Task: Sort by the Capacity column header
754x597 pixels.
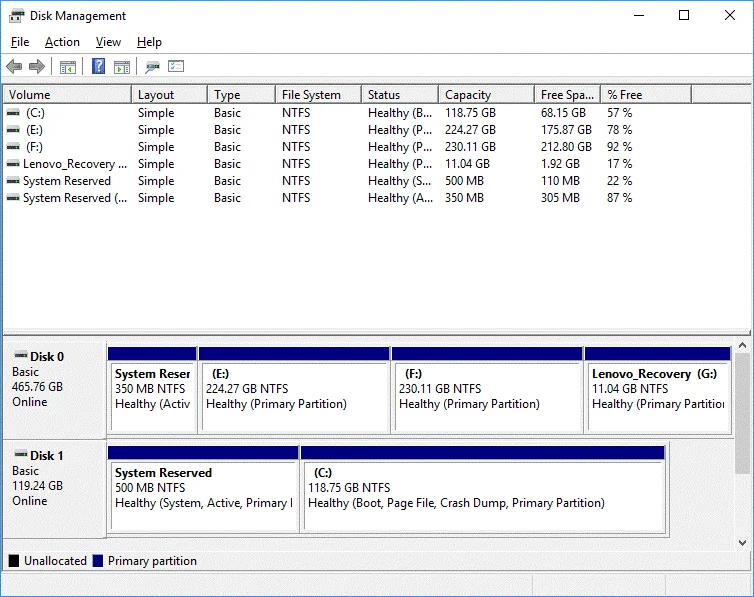Action: 487,95
